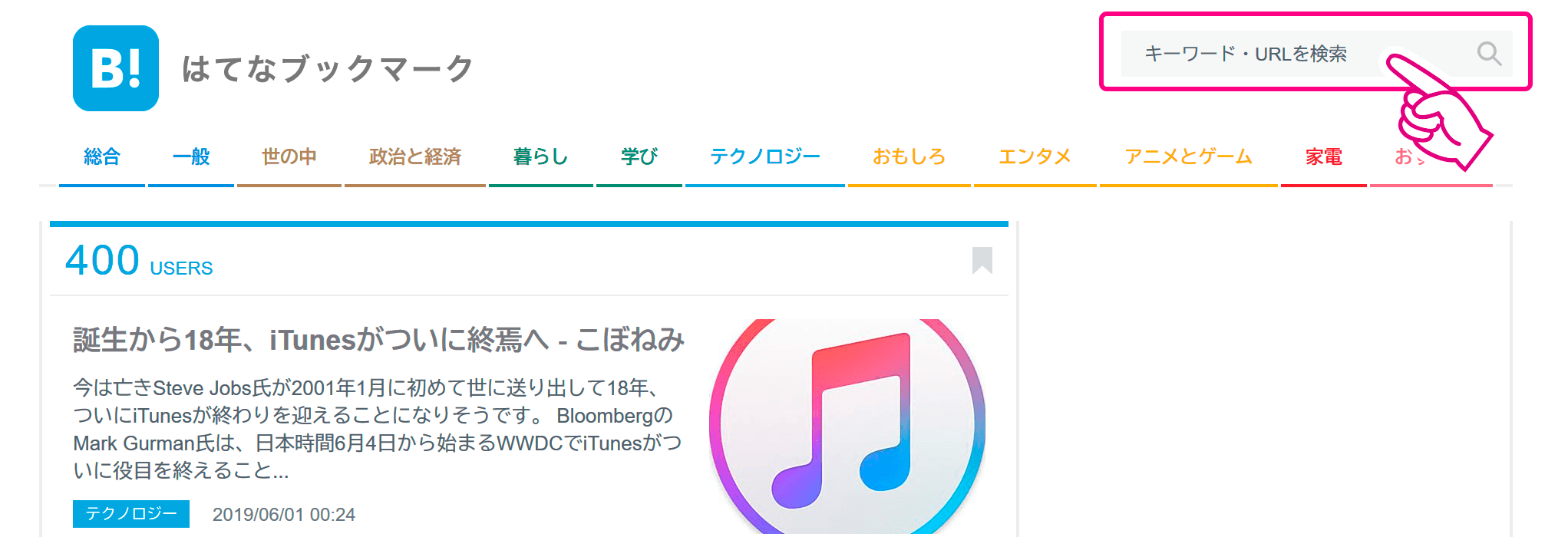Switch to the 家電 category tab
The image size is (1568, 537).
click(1324, 158)
